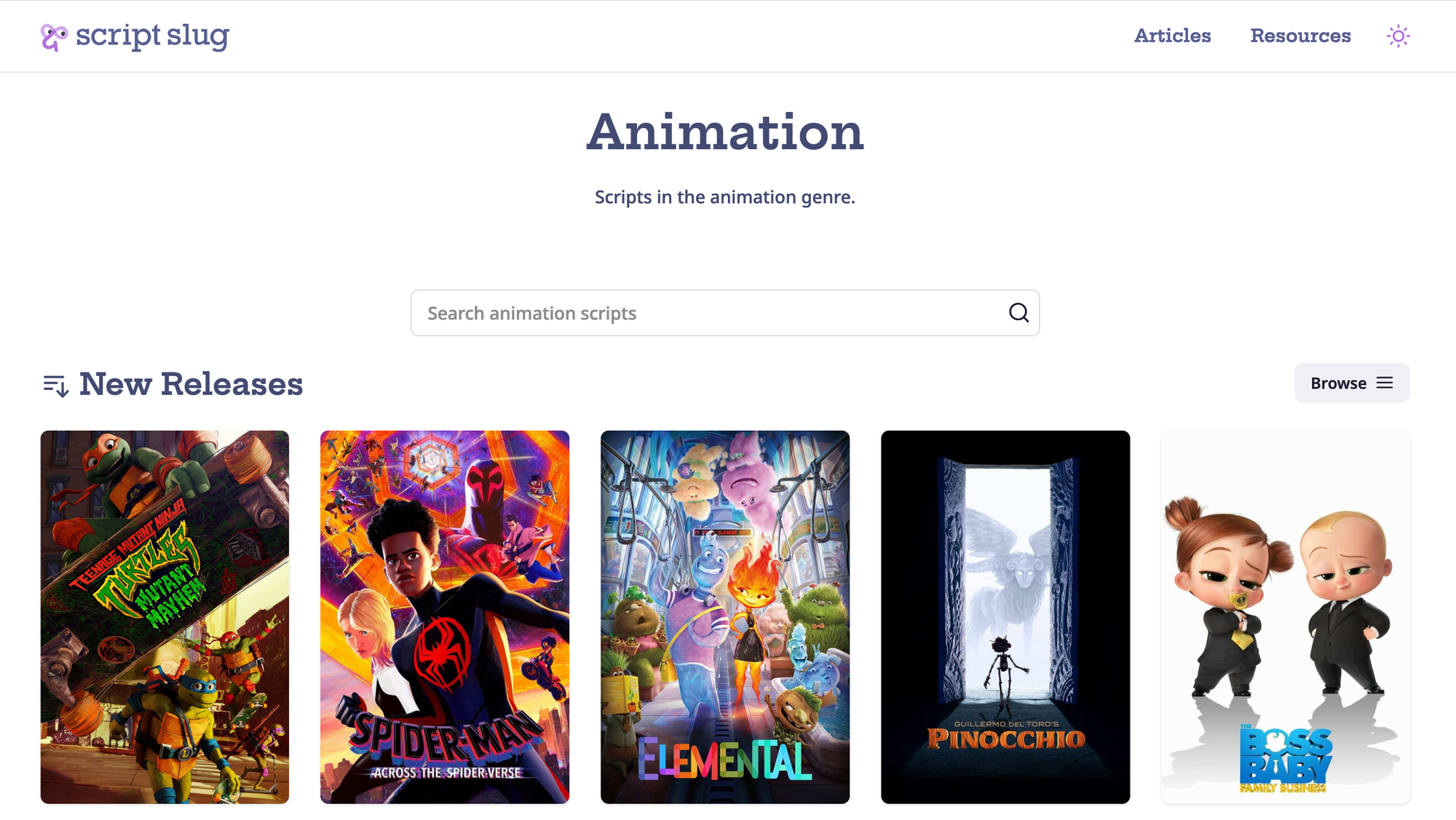Image resolution: width=1456 pixels, height=820 pixels.
Task: Click the Spider-Man title on the poster
Action: click(446, 735)
